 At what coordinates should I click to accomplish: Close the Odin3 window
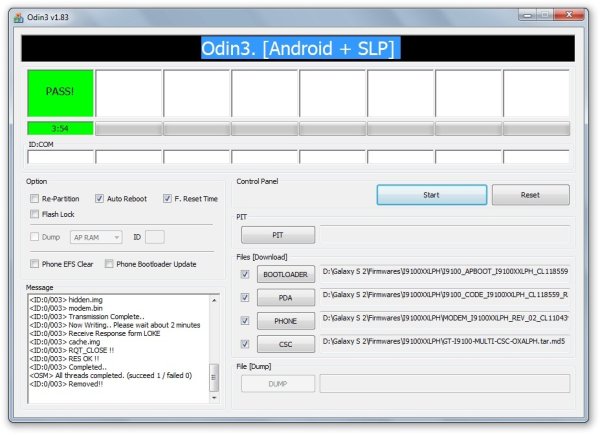pos(569,15)
